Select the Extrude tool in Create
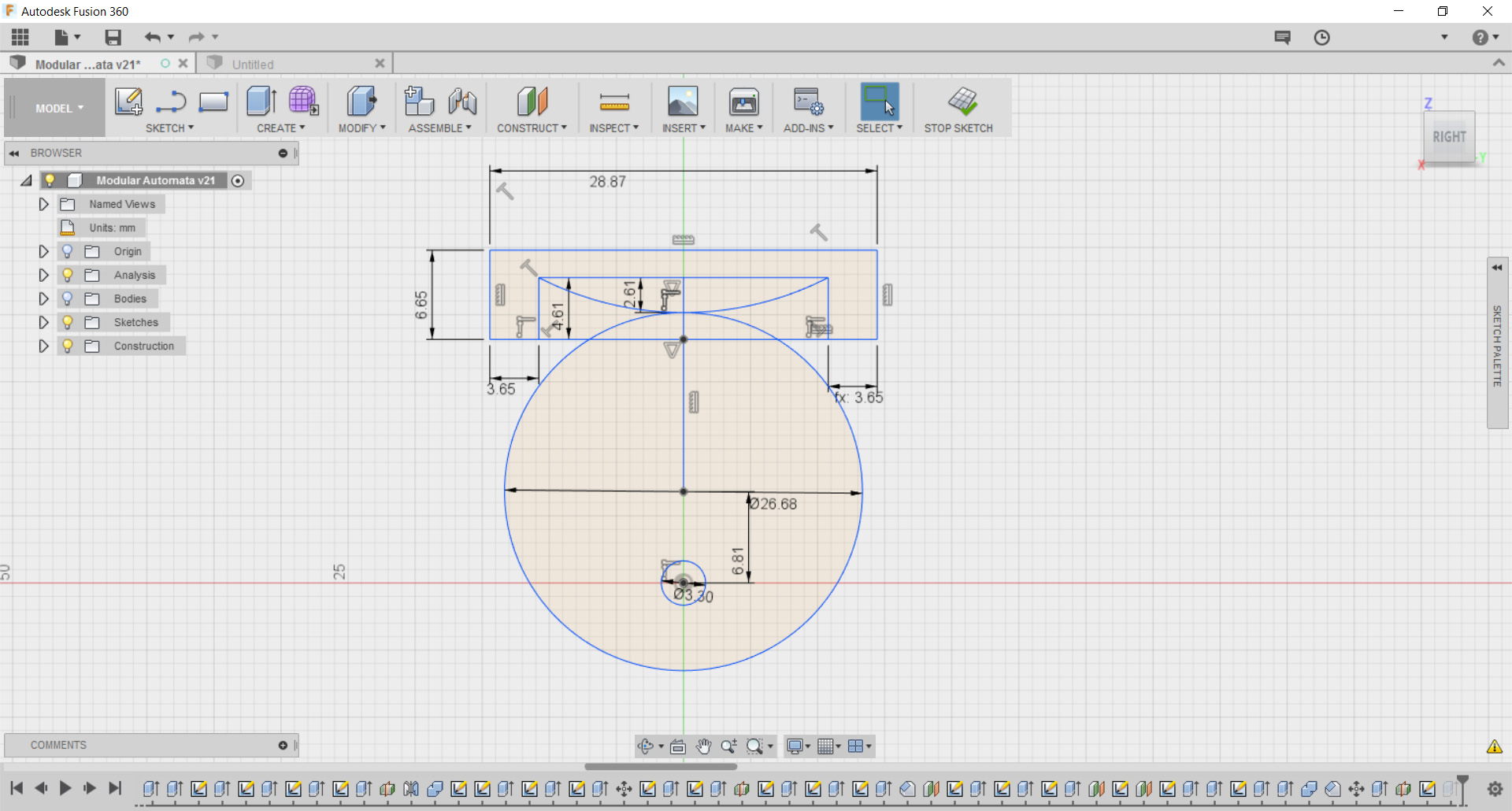This screenshot has width=1512, height=811. click(261, 102)
